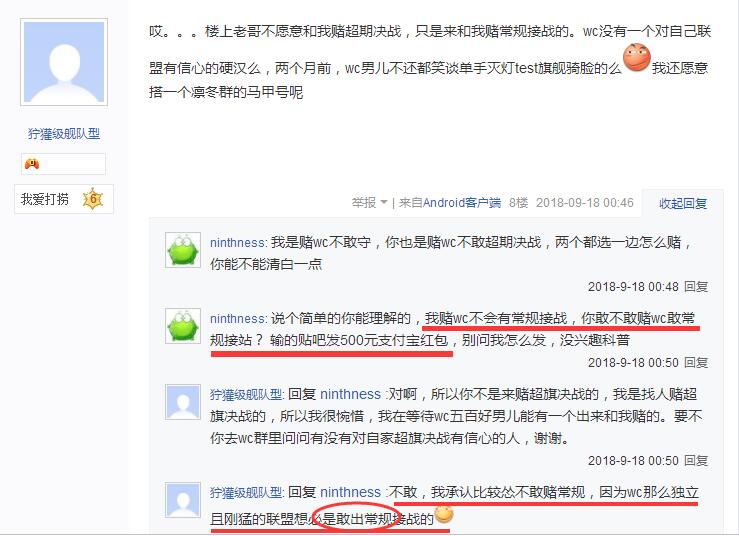The image size is (739, 536).
Task: Collapse replies with 收起回复
Action: click(x=683, y=204)
